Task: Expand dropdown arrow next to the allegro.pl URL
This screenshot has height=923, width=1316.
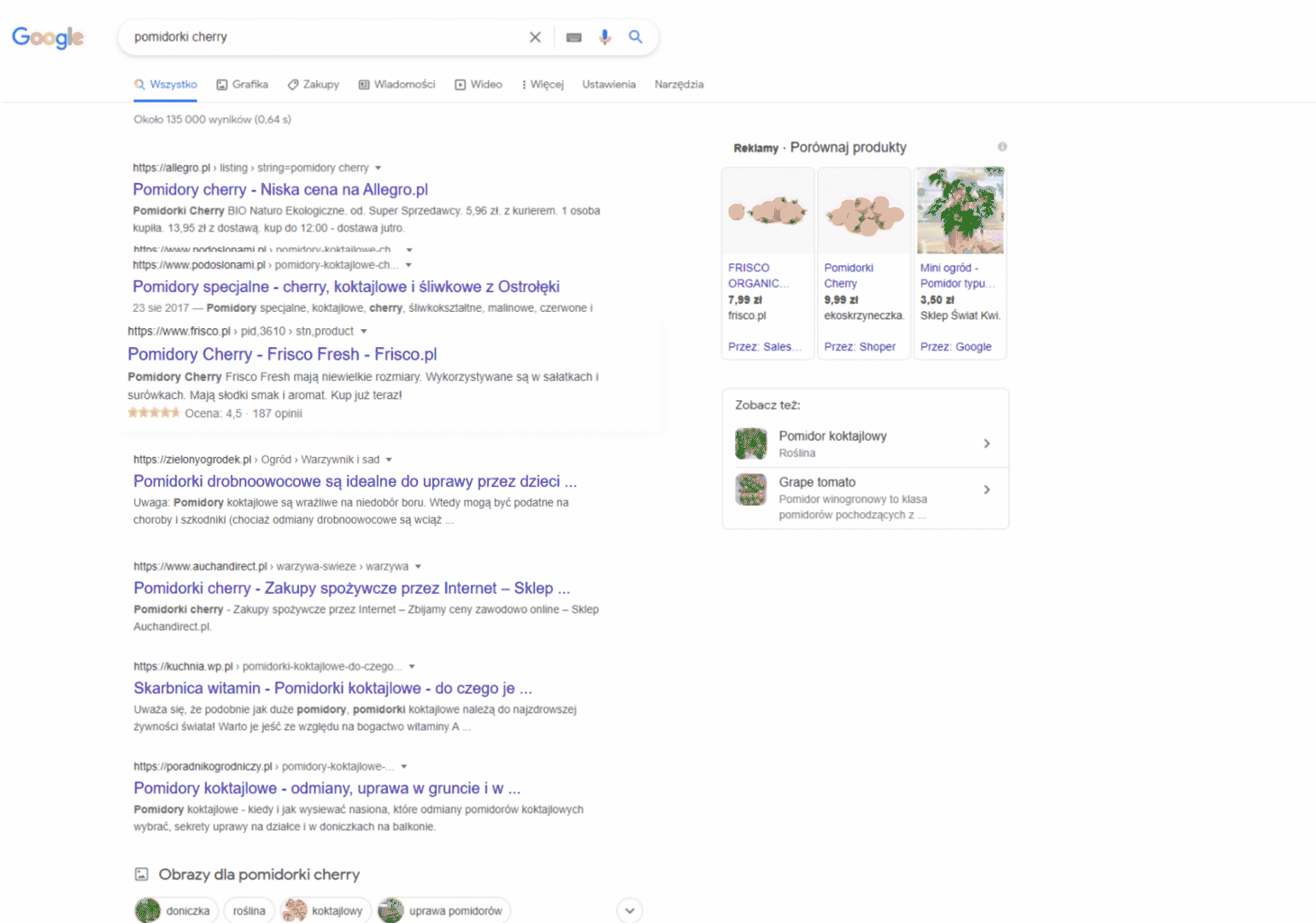Action: point(379,168)
